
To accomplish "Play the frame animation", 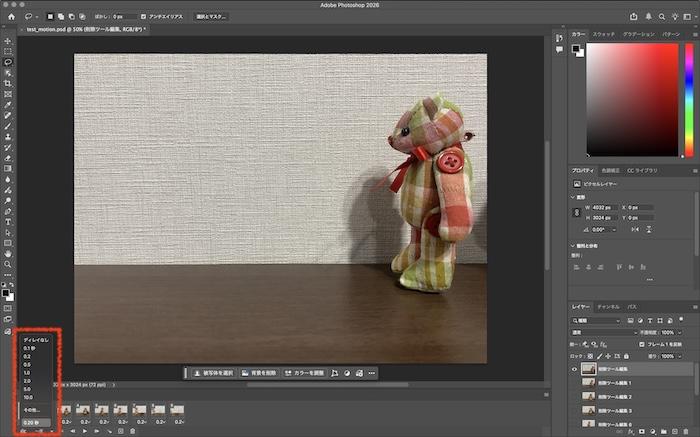I will [x=86, y=431].
